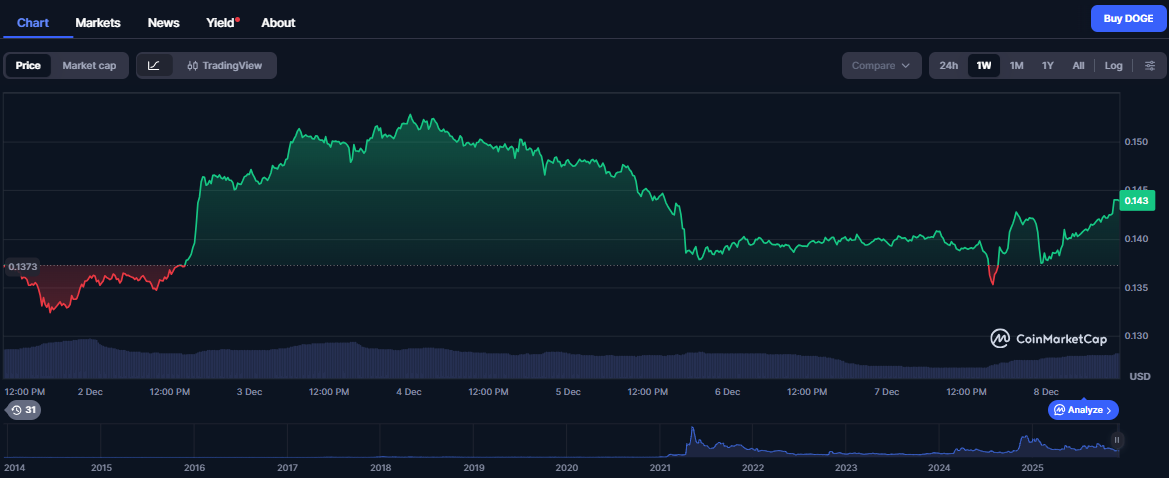Click the 0.1373 baseline price label
Screen dimensions: 1169x478
(22, 266)
